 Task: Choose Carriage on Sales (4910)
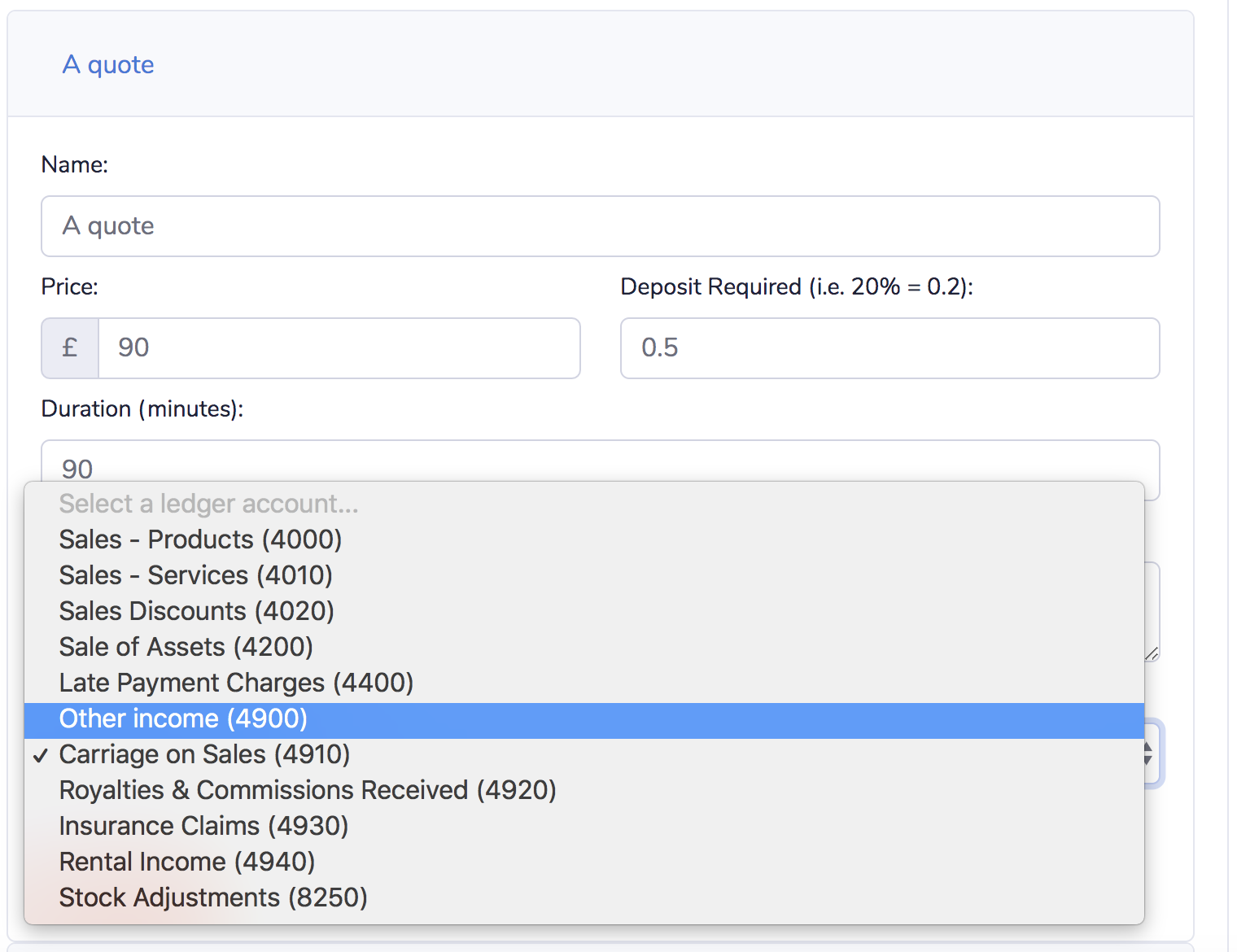click(x=584, y=754)
